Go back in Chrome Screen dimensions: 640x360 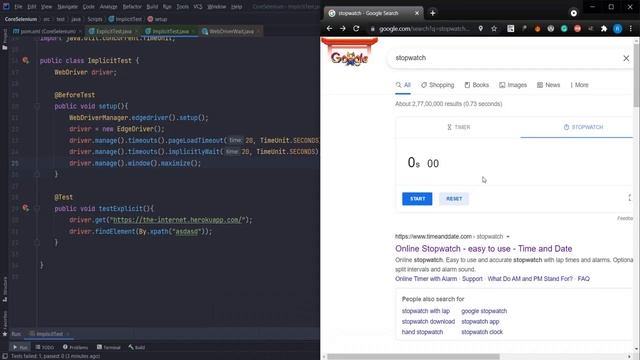click(329, 29)
